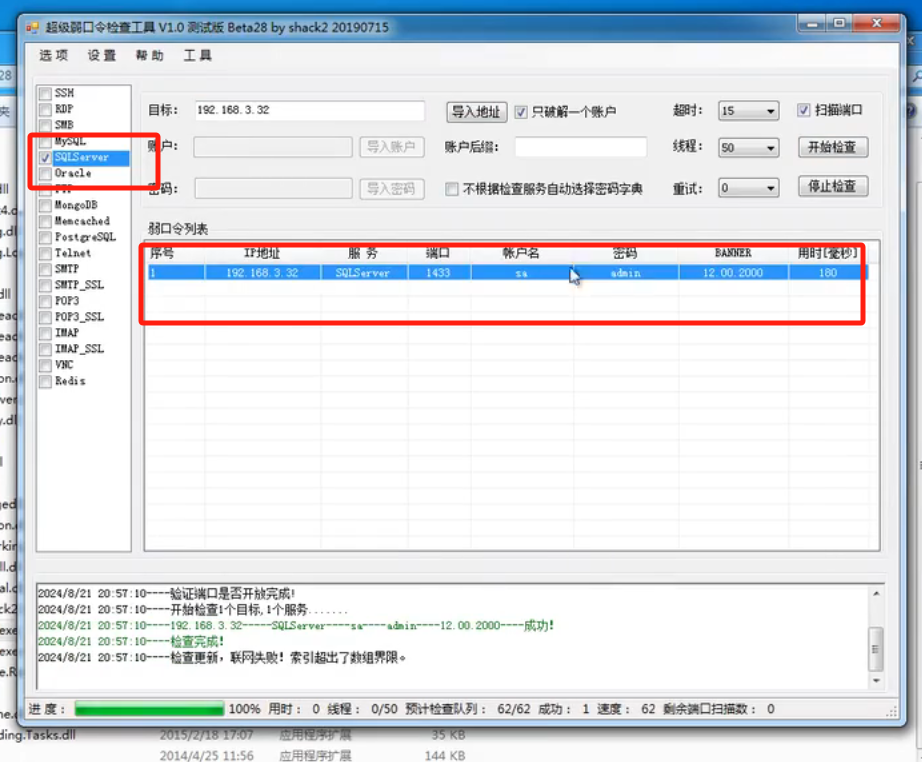
Task: Sort by the BANNER column header
Action: click(733, 253)
